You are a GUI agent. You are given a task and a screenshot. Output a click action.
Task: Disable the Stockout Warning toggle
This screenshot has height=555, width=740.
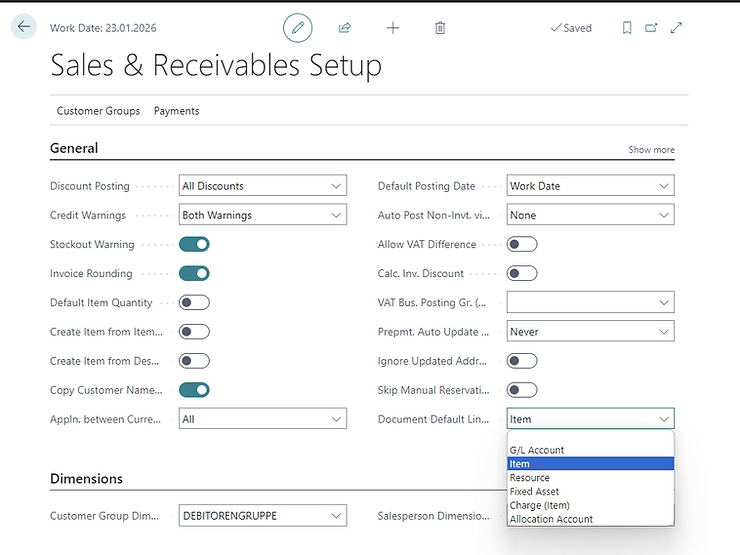click(194, 244)
